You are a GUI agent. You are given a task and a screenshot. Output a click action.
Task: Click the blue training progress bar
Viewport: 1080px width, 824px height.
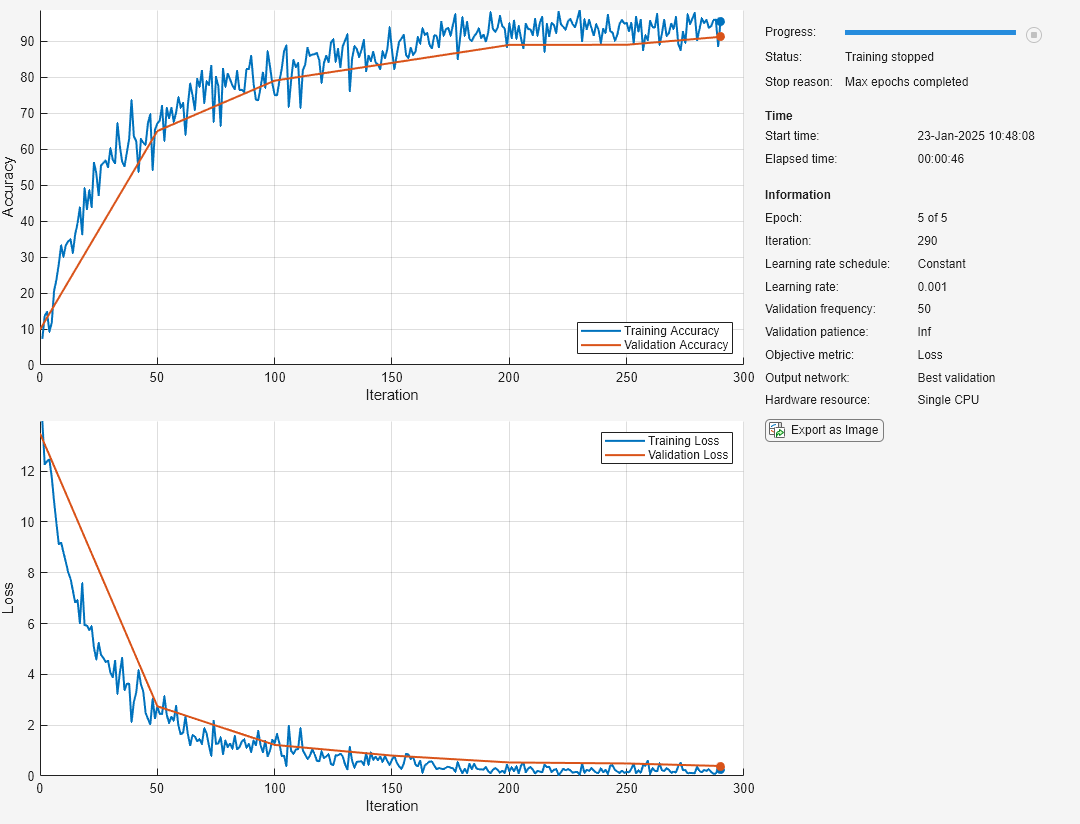930,32
